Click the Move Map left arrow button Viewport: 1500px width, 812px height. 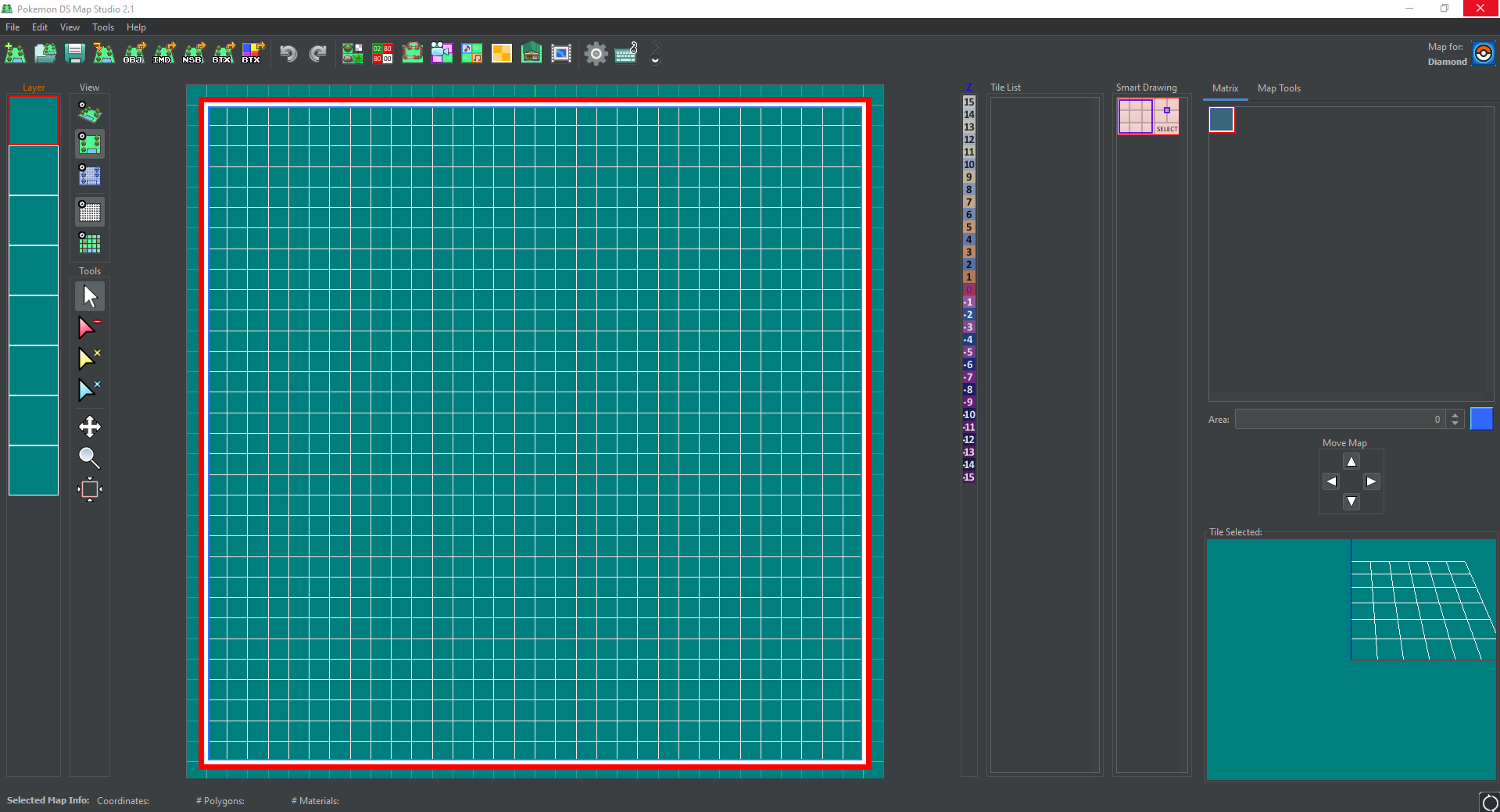coord(1331,481)
